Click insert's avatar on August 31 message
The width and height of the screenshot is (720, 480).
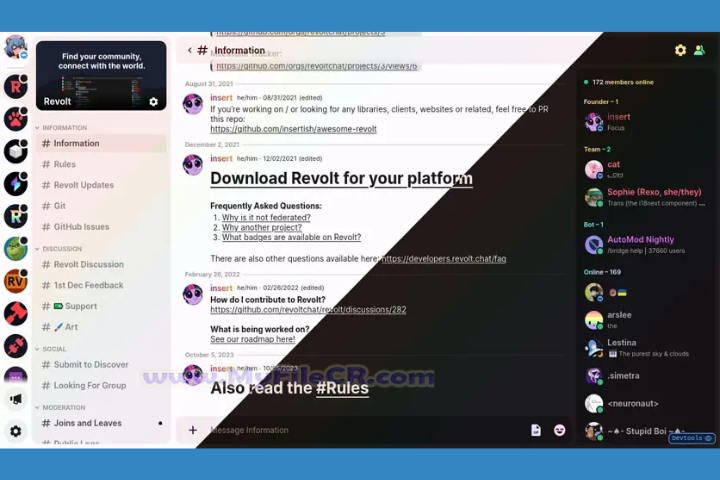[x=193, y=104]
